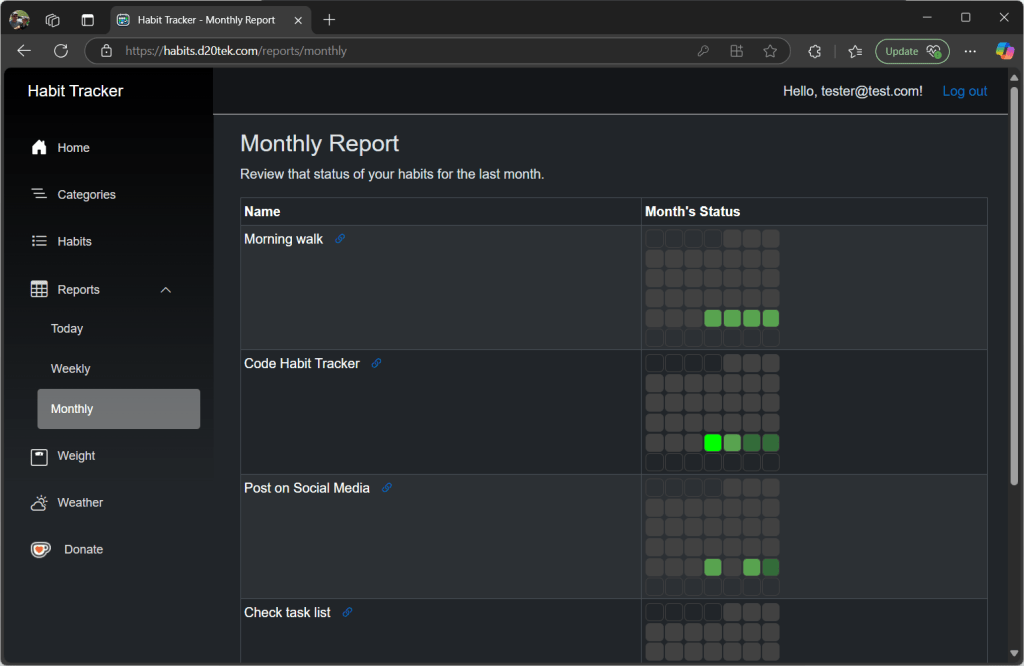
Task: Collapse the Reports menu chevron
Action: tap(166, 290)
